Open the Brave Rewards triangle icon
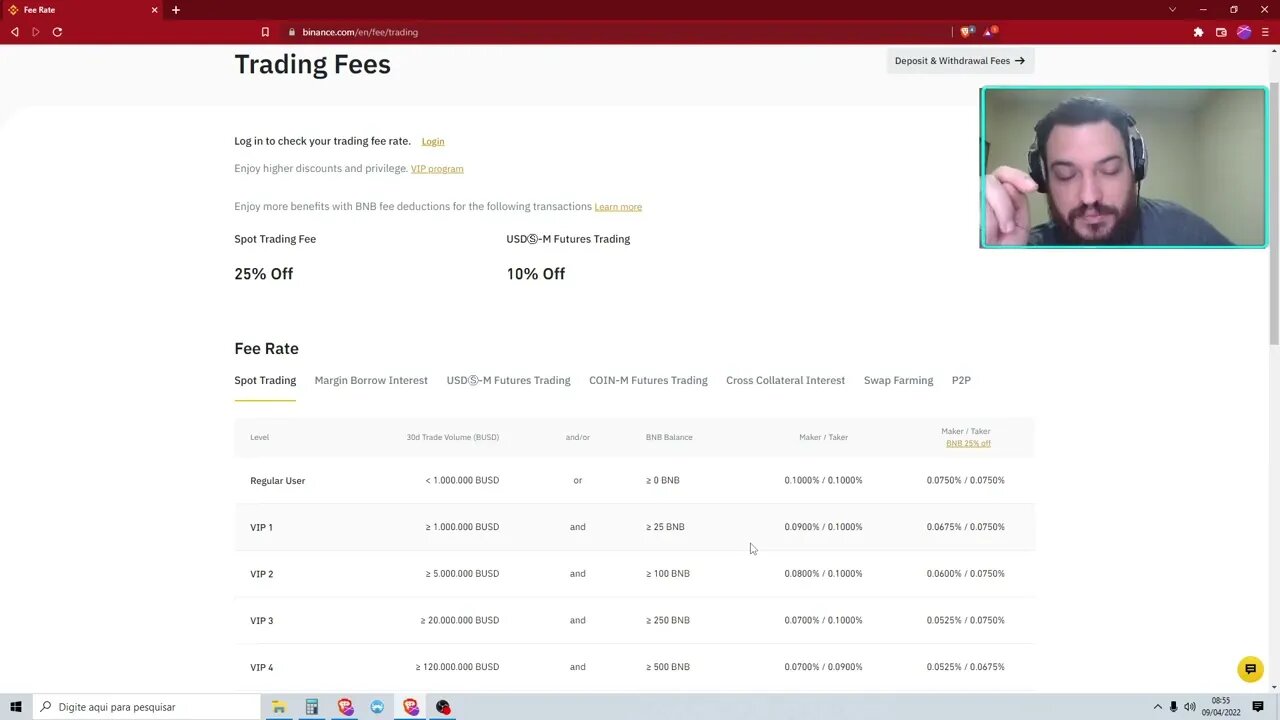 (990, 32)
